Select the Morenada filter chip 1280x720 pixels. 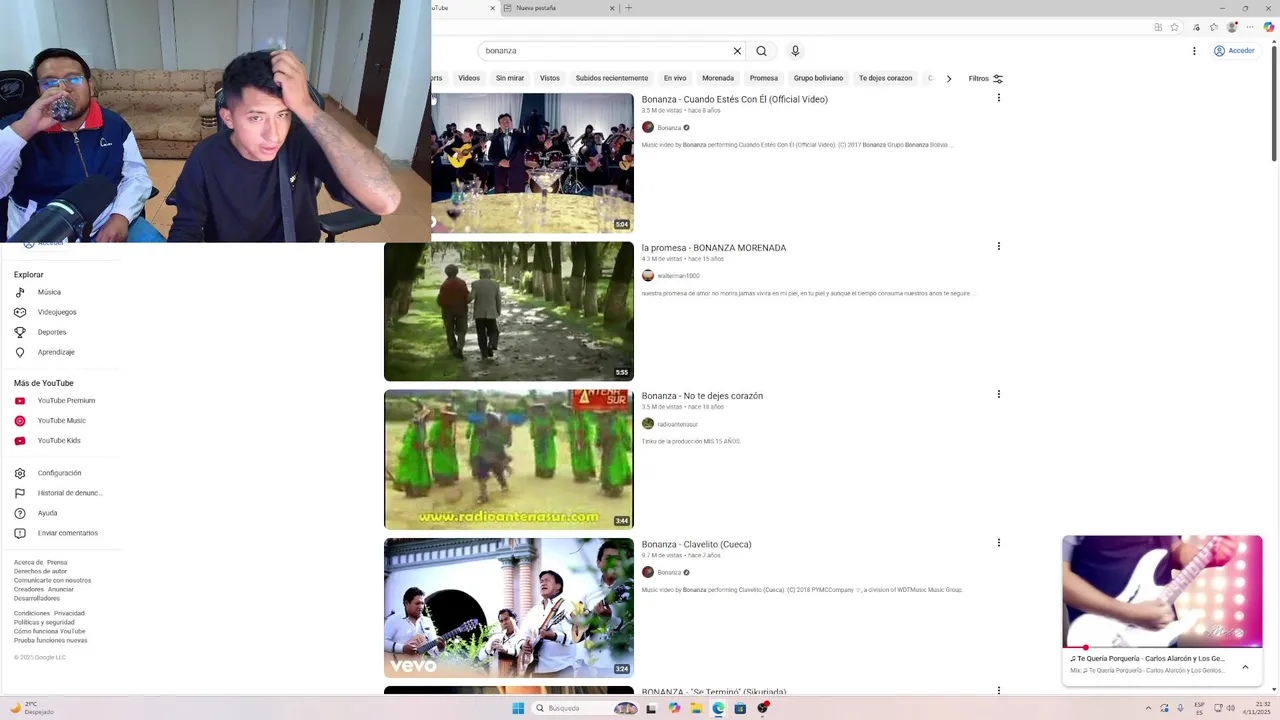(718, 78)
